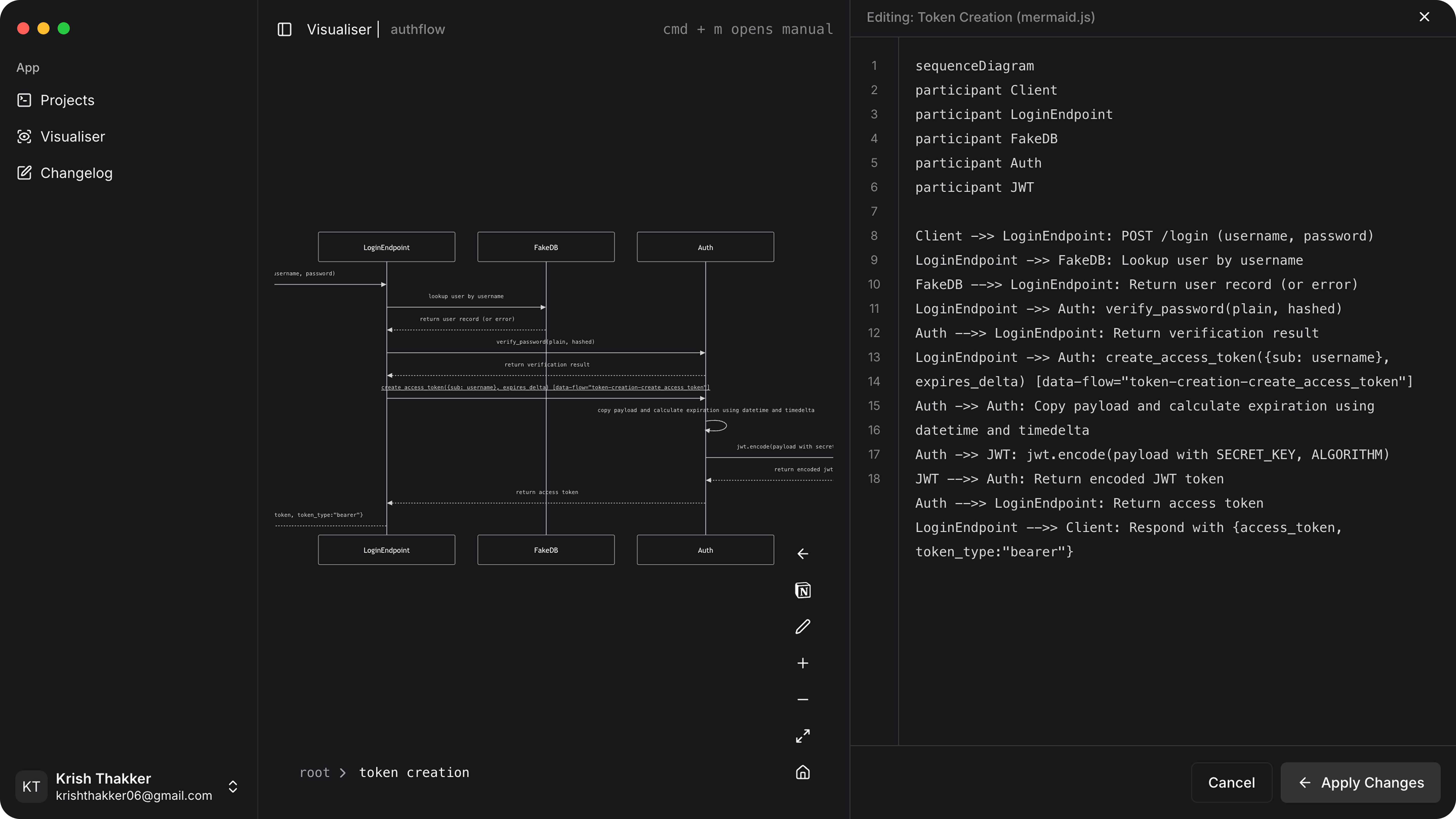This screenshot has width=1456, height=819.
Task: Click the authflow project name
Action: (418, 29)
